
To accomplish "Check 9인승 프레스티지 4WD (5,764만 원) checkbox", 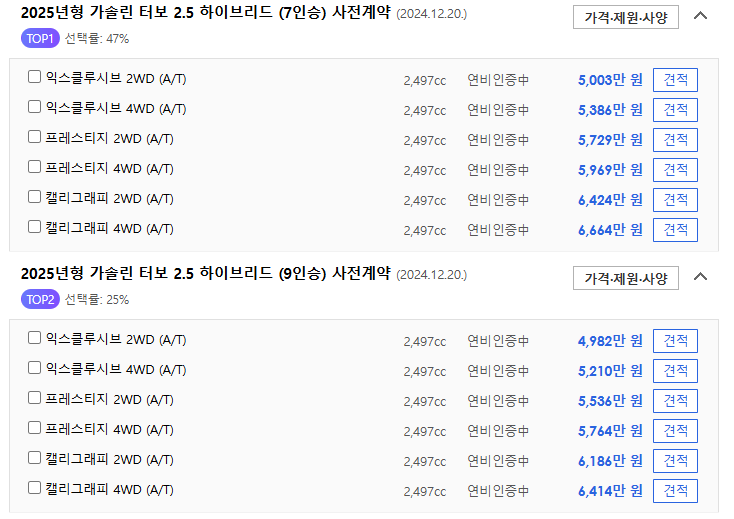I will pos(34,428).
